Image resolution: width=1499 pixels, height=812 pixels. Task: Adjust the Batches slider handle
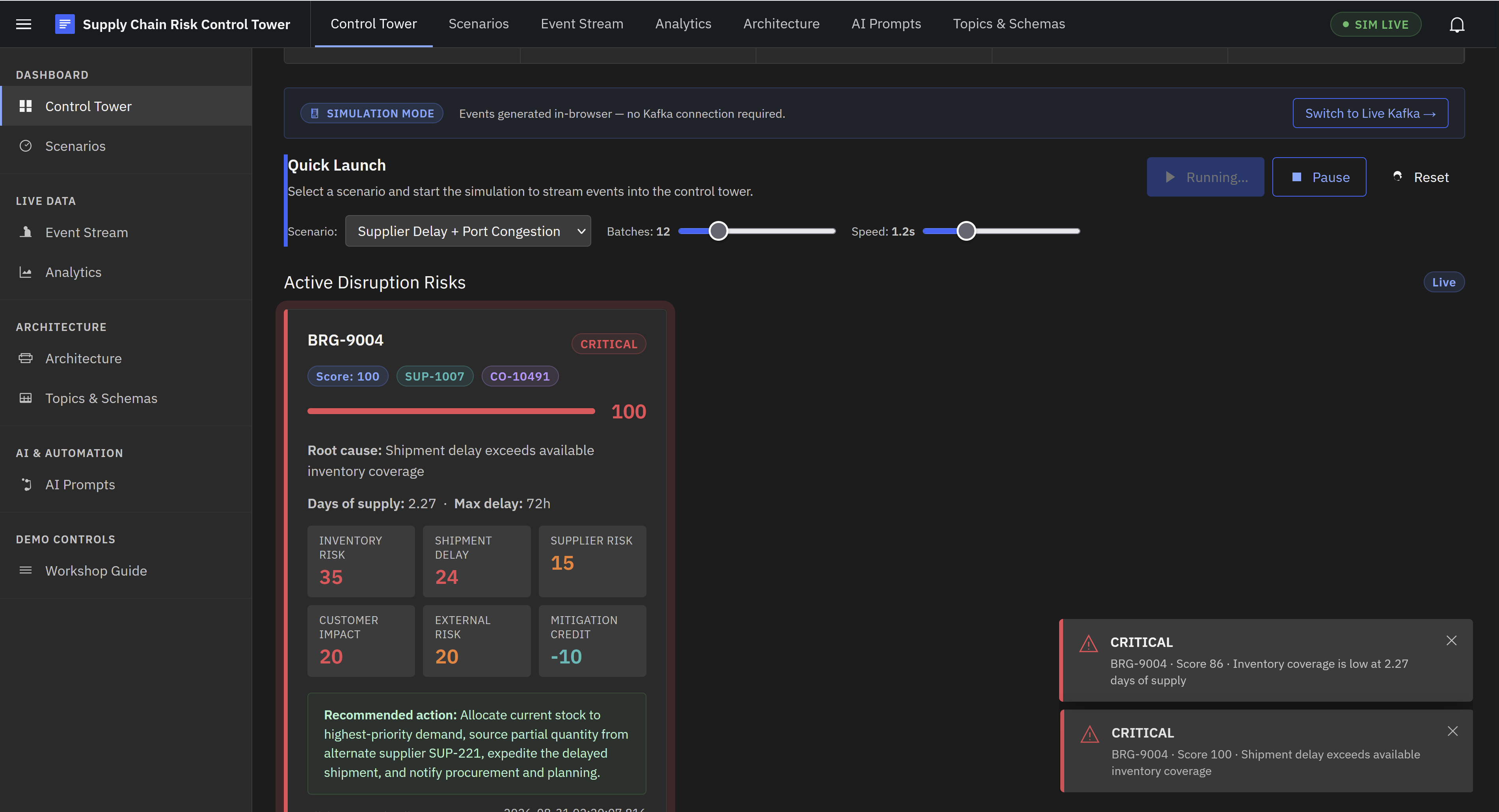tap(718, 231)
